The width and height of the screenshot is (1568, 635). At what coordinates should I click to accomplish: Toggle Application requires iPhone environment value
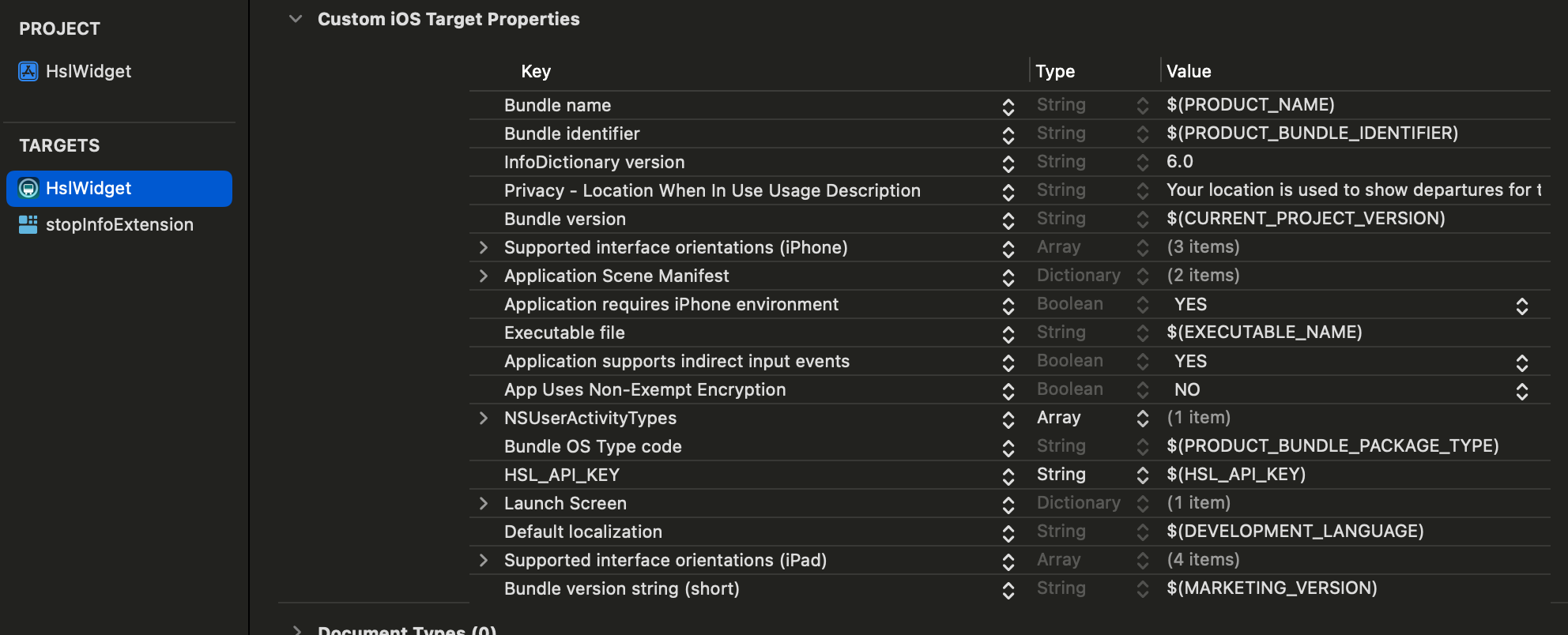tap(1523, 304)
